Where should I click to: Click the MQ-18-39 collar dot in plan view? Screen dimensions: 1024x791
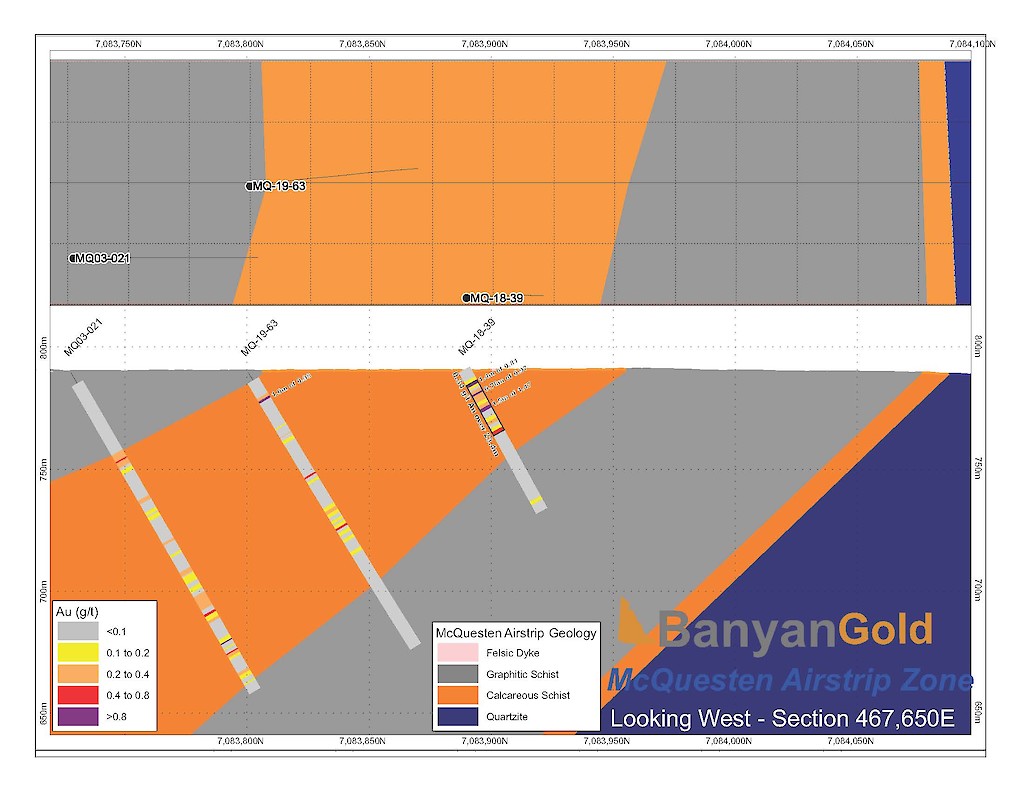click(466, 298)
